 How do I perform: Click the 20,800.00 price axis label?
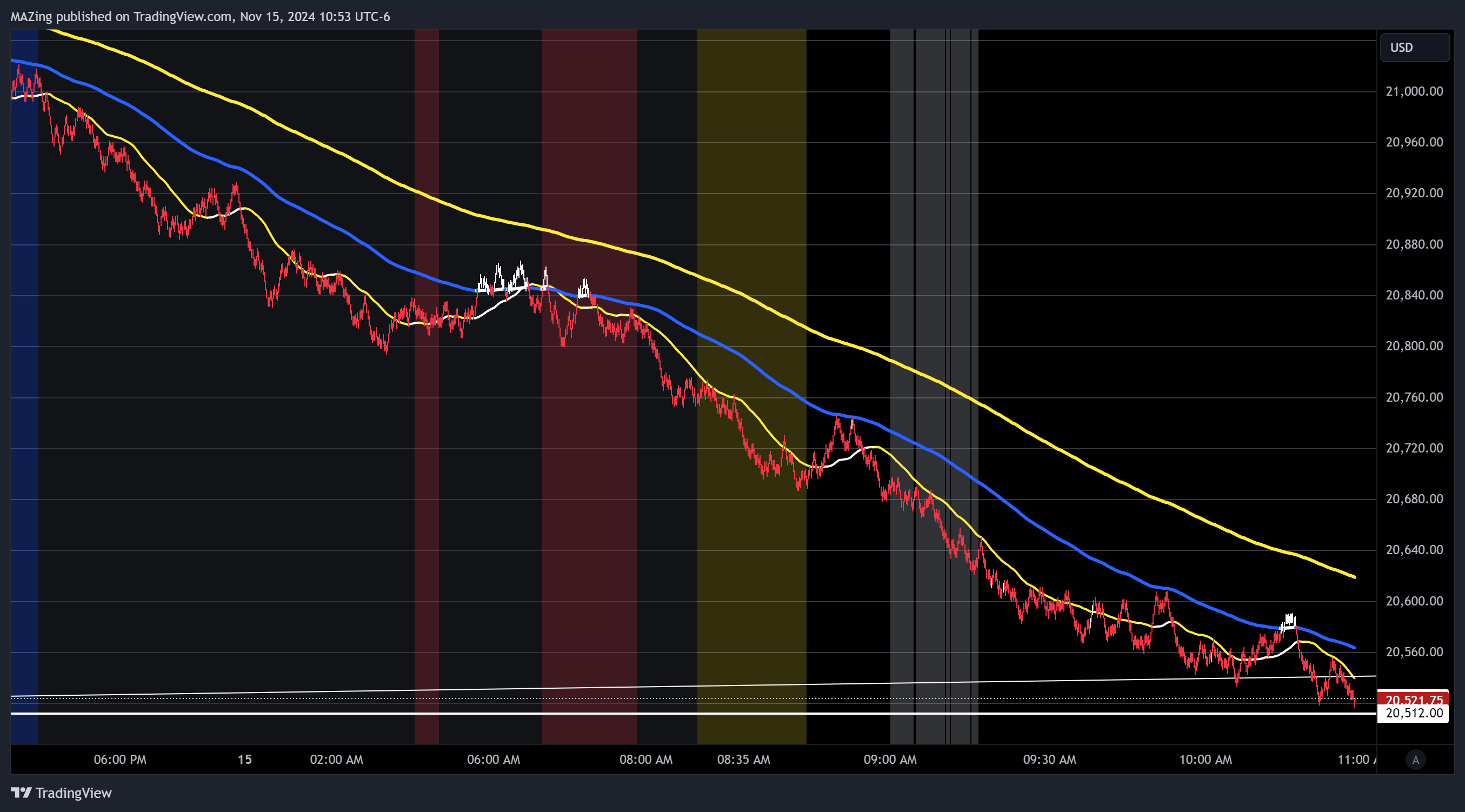[1414, 346]
